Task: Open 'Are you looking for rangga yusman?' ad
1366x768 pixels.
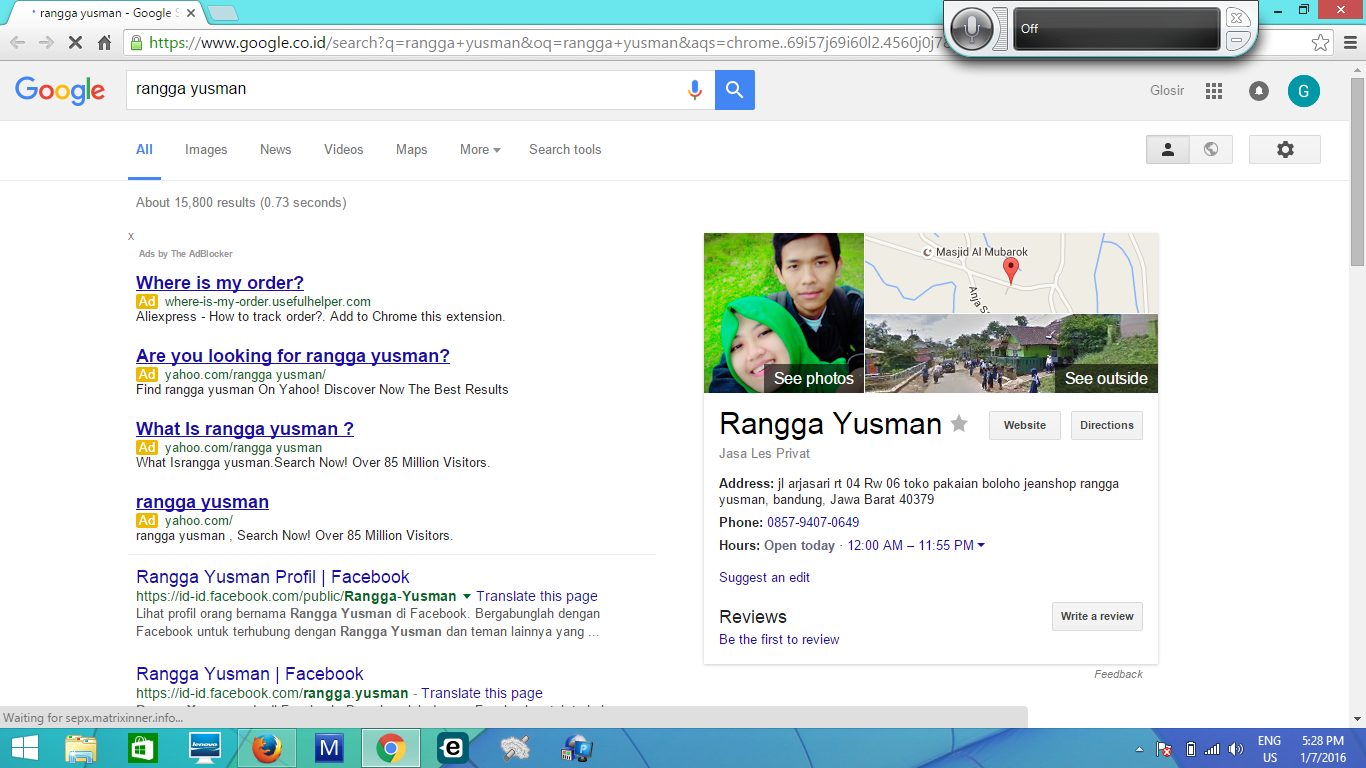Action: (x=293, y=356)
